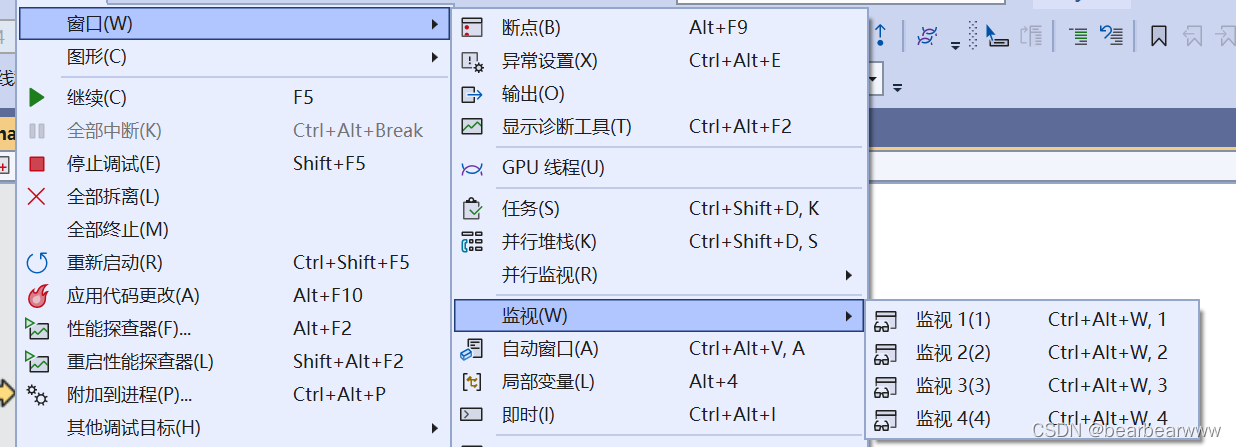Open Watch 1 (监视 1) window

1032,320
